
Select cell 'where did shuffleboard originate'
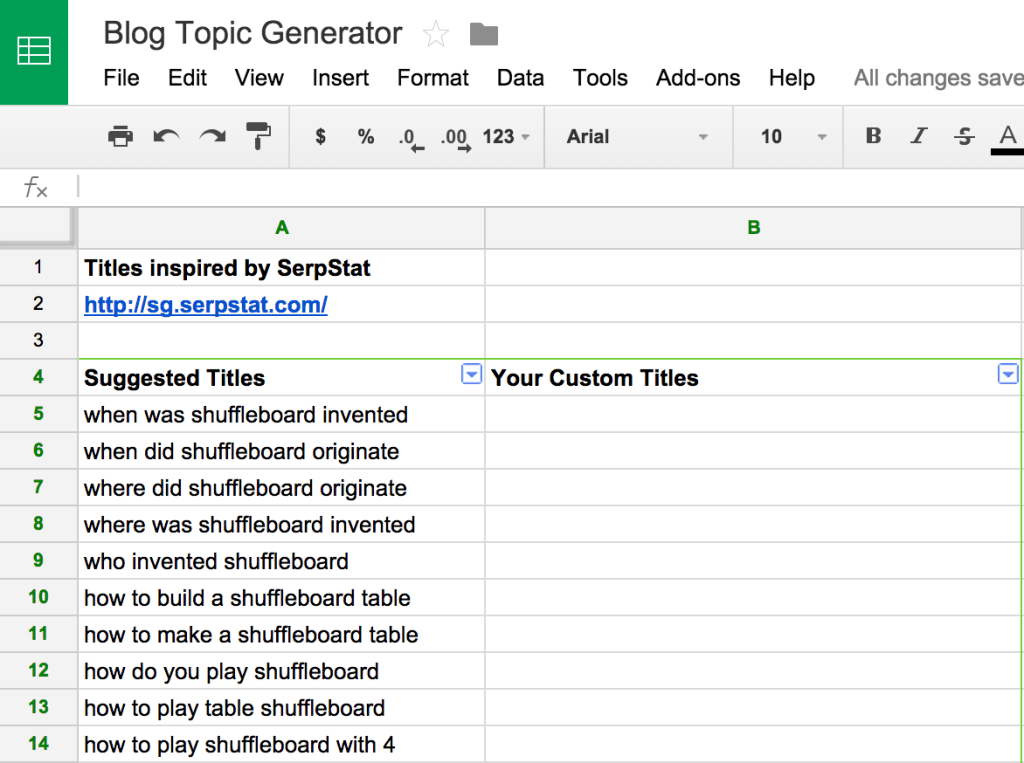point(281,487)
